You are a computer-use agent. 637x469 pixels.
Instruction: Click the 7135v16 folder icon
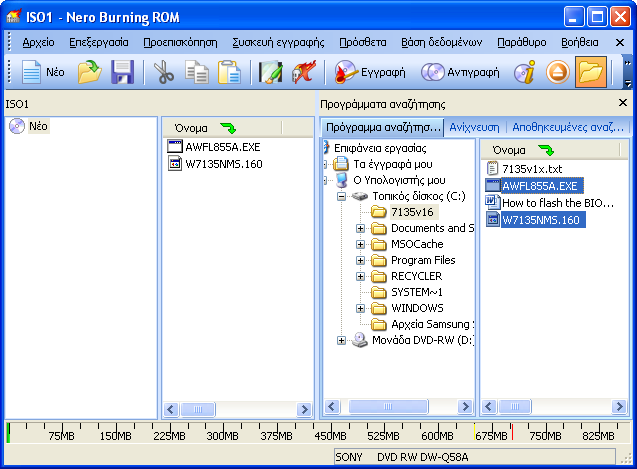[379, 212]
